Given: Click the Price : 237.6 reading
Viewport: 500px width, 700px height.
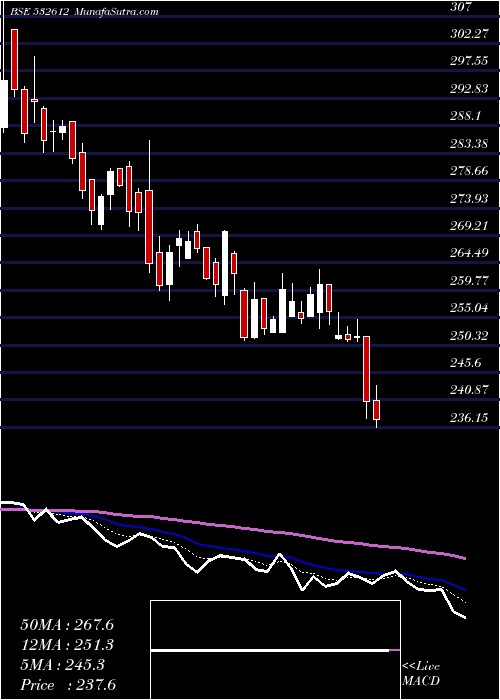Looking at the screenshot, I should pos(69,685).
